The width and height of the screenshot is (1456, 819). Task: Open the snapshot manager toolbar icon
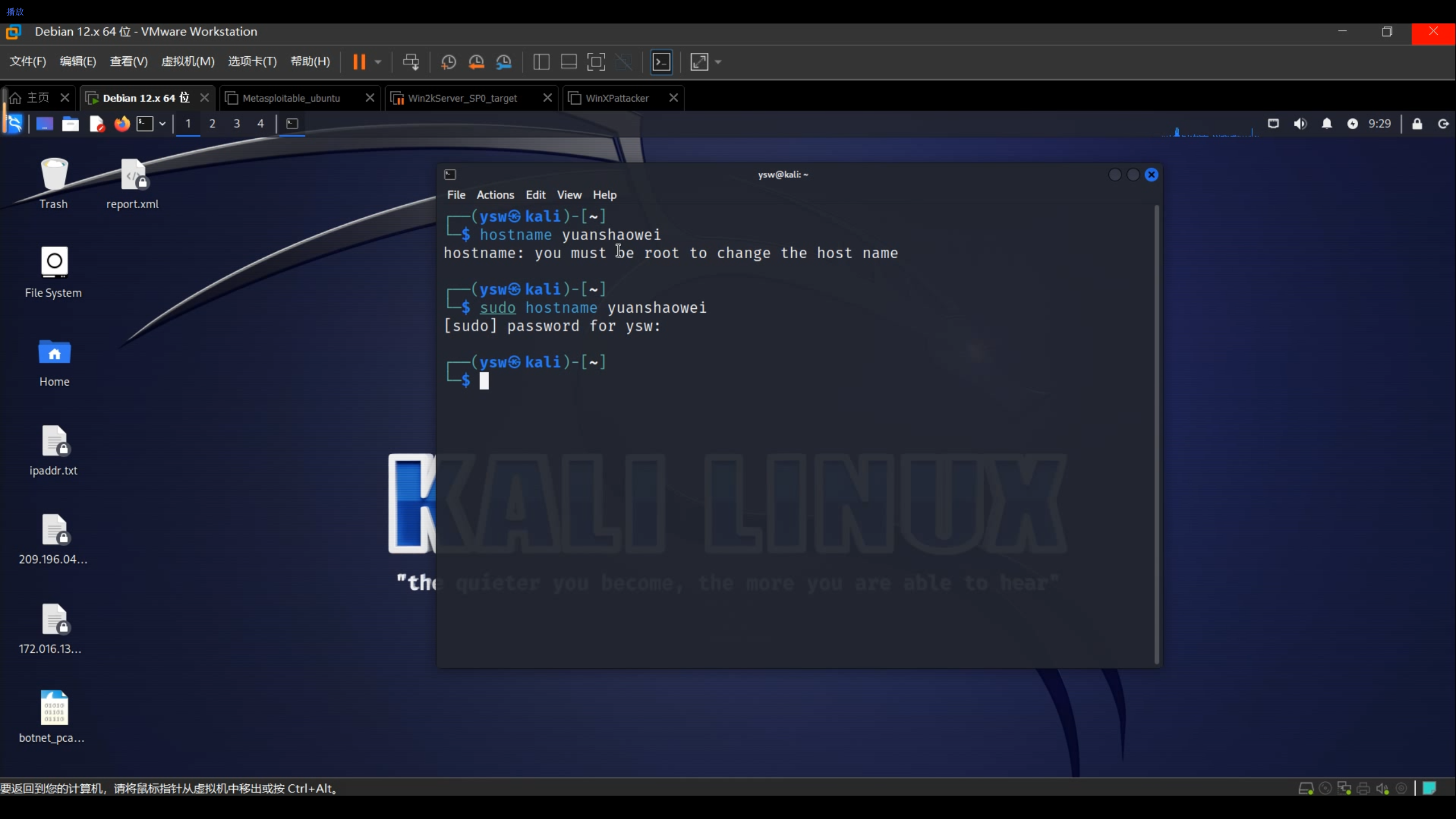pos(504,62)
